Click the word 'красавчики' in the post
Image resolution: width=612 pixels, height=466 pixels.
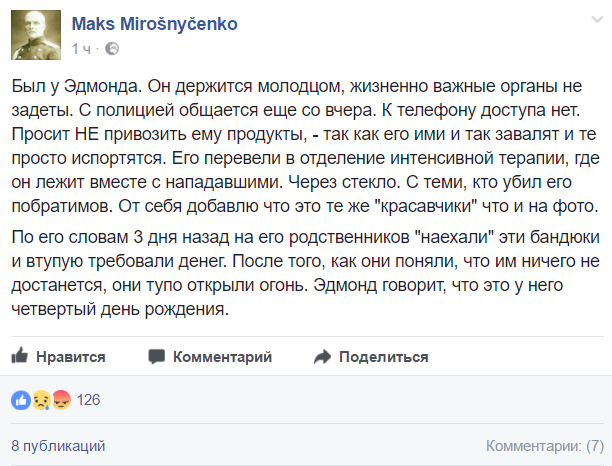click(429, 206)
